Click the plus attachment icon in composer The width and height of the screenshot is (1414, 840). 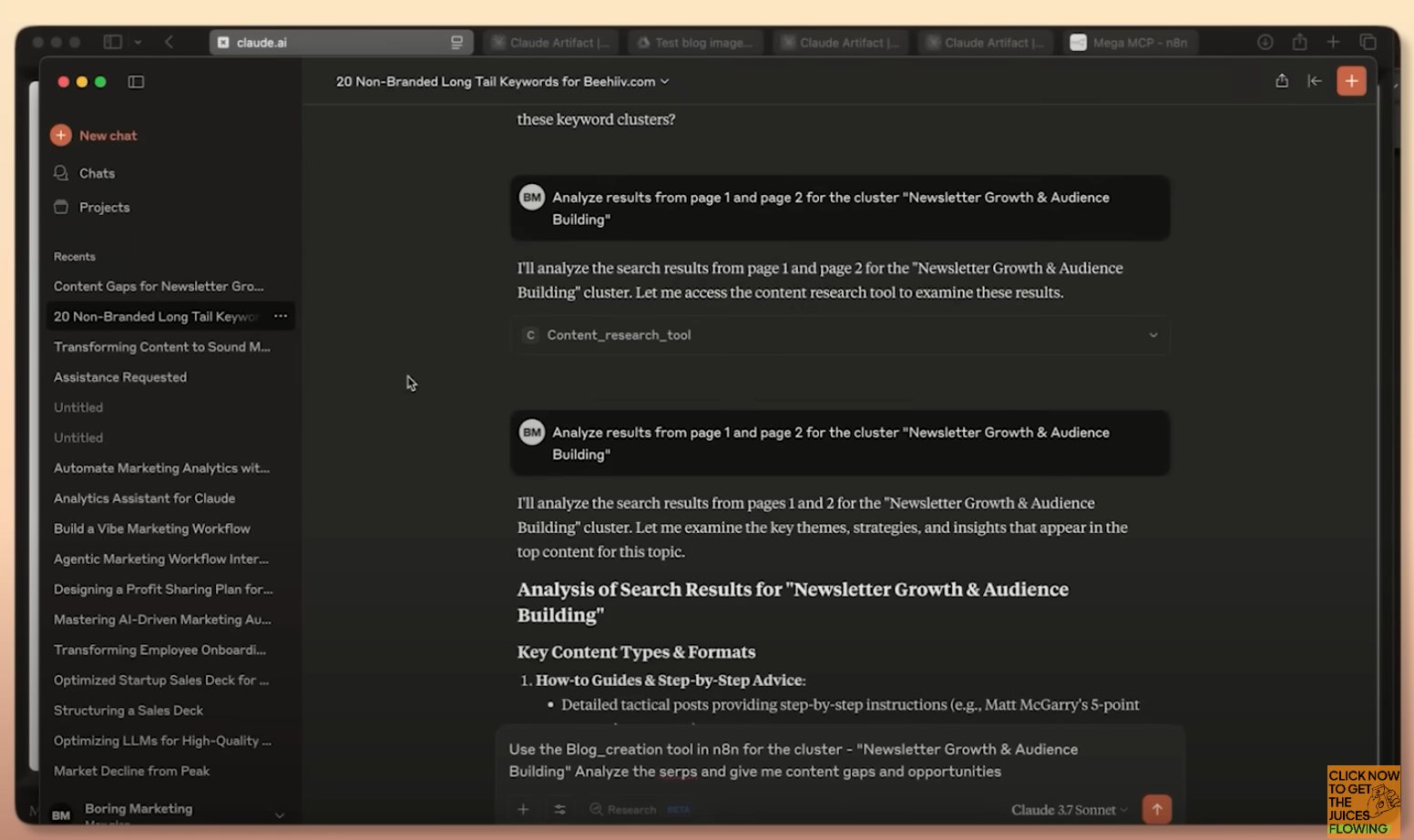coord(523,809)
